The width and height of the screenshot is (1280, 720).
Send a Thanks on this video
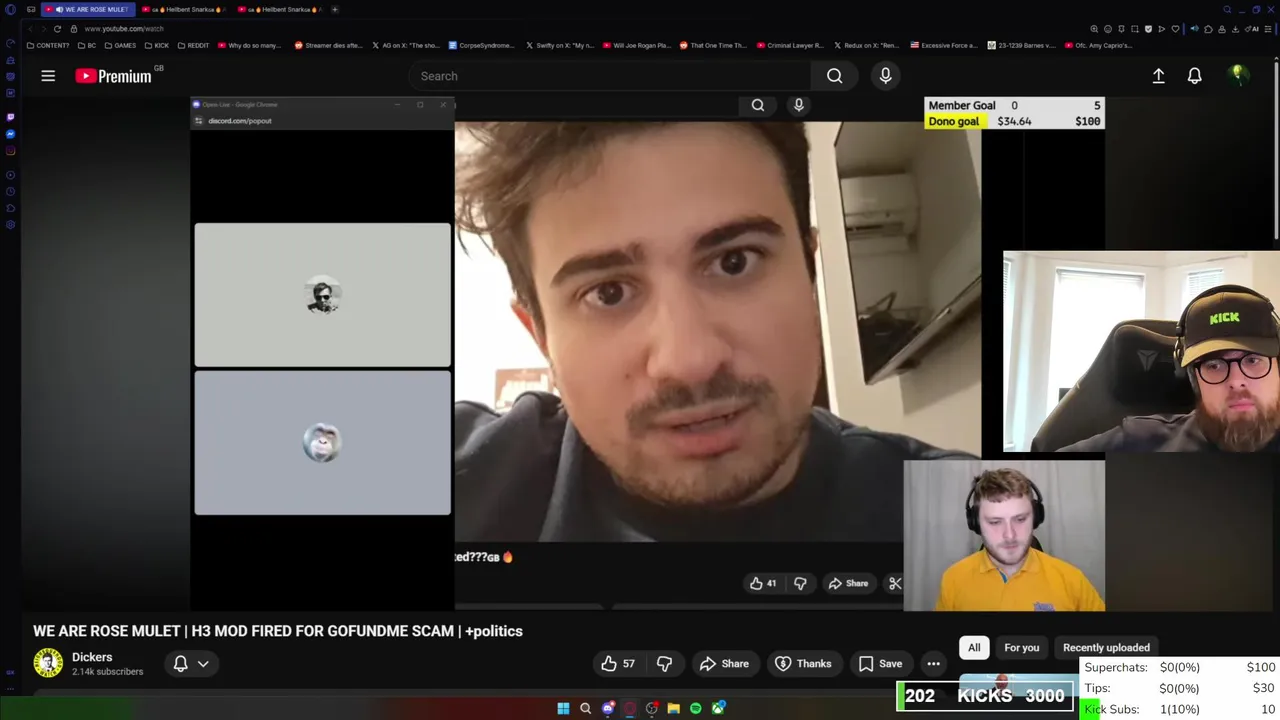click(x=804, y=664)
